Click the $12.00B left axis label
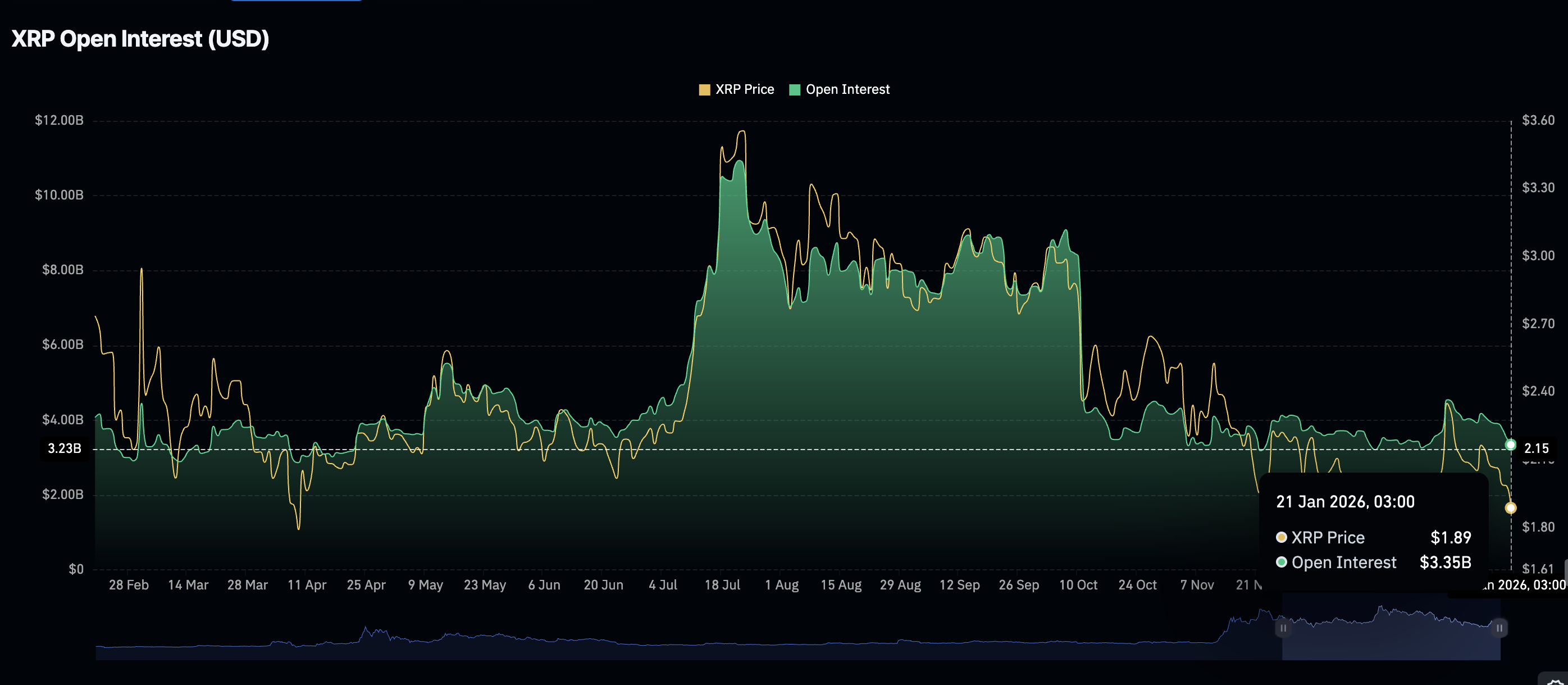The height and width of the screenshot is (685, 1568). [x=59, y=120]
